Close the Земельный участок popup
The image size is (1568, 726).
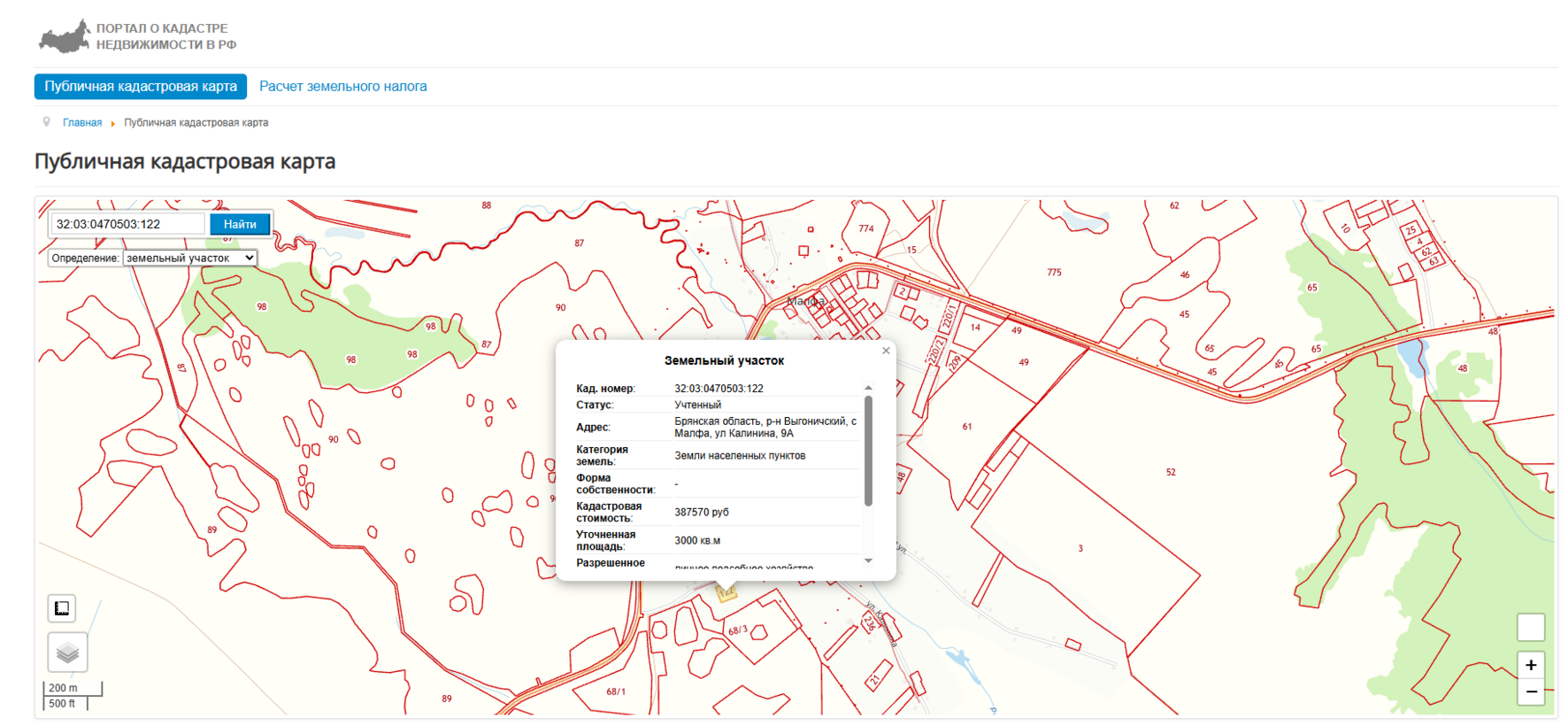point(886,351)
